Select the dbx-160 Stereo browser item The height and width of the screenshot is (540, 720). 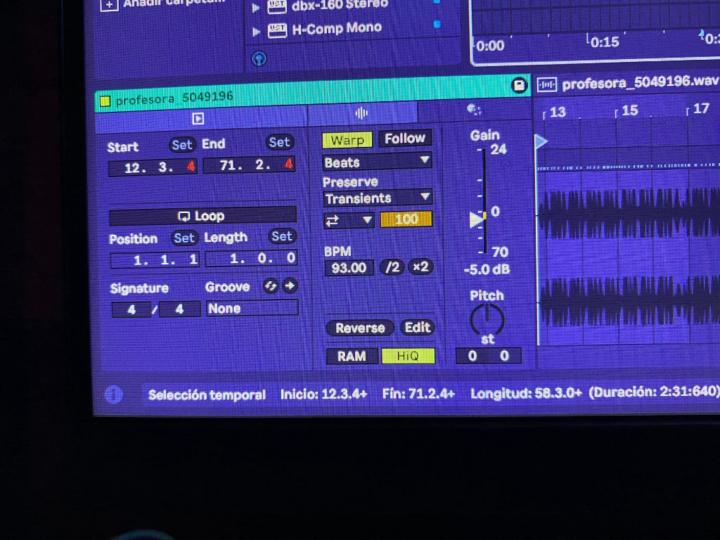pyautogui.click(x=340, y=5)
